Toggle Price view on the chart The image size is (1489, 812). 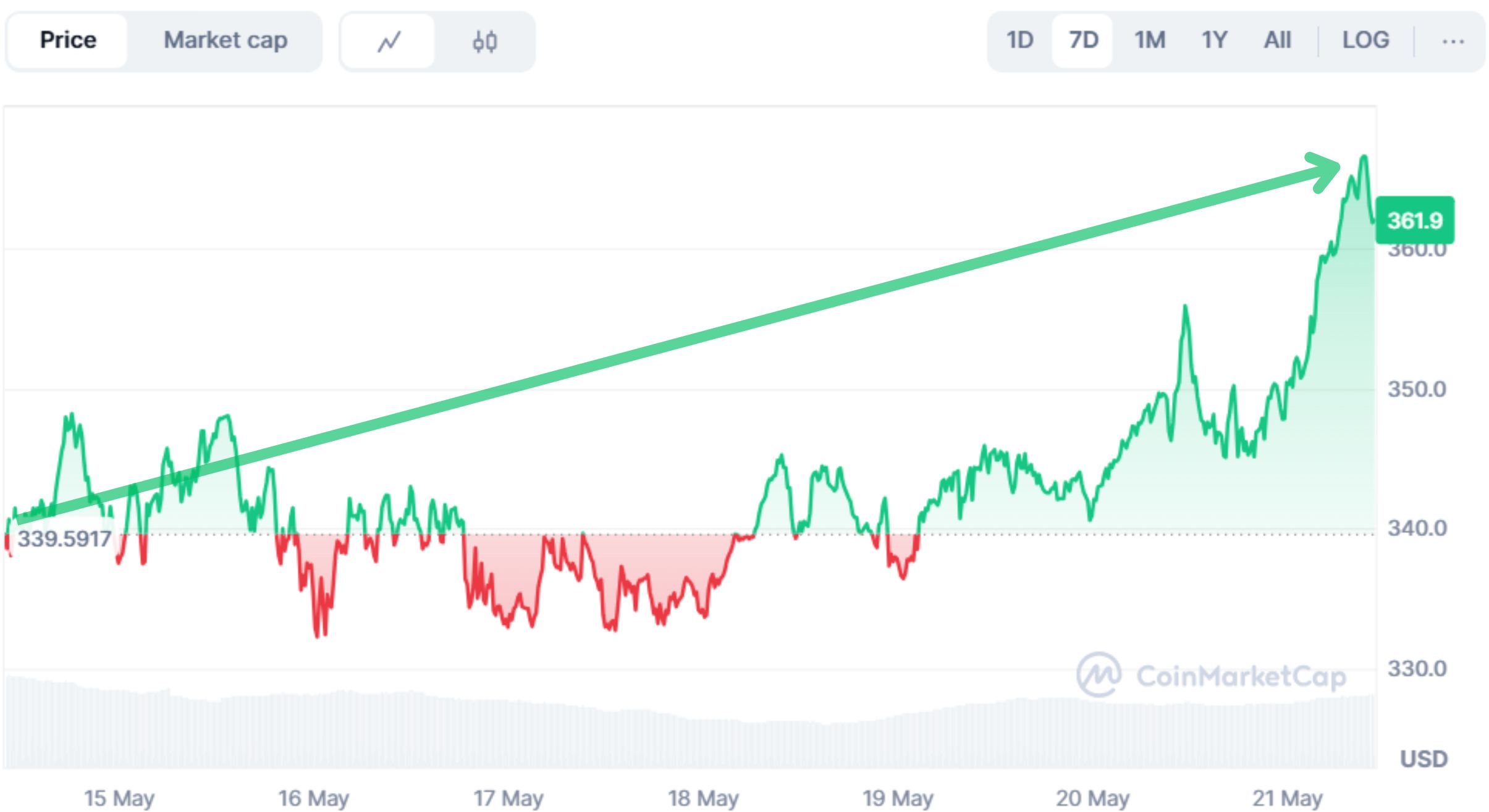[68, 40]
